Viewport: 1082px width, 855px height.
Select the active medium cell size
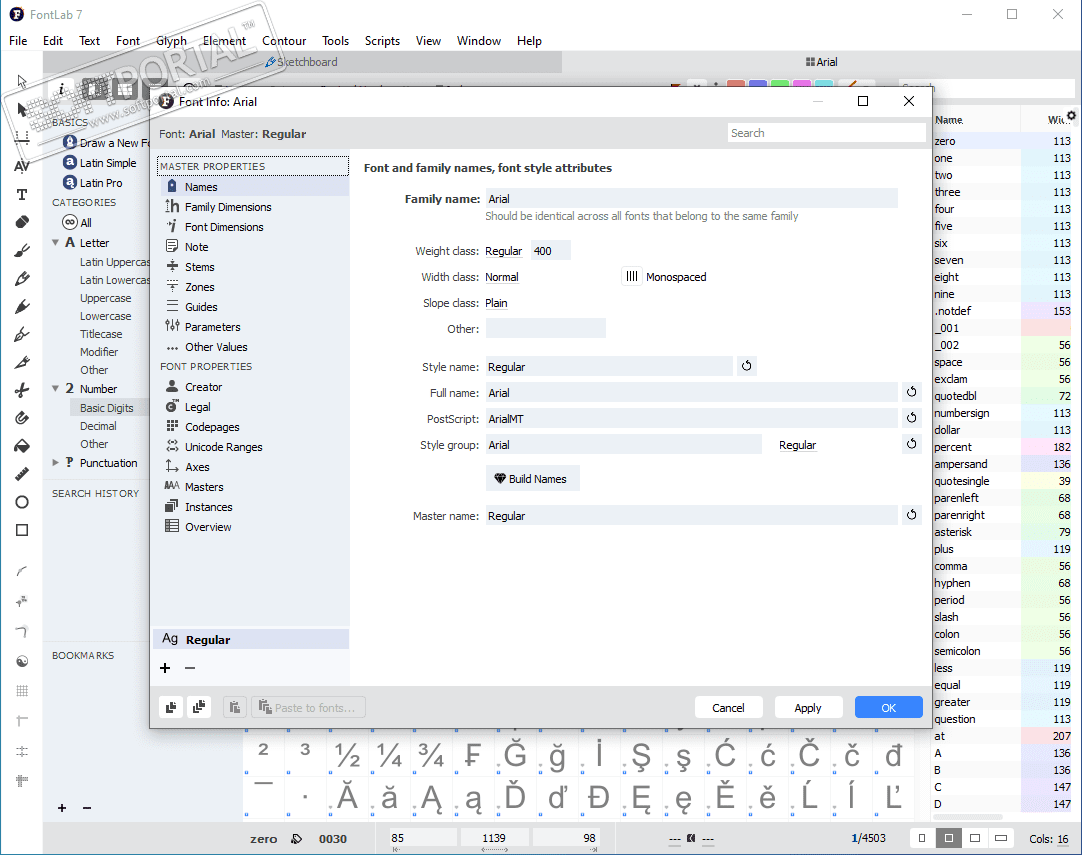(949, 838)
